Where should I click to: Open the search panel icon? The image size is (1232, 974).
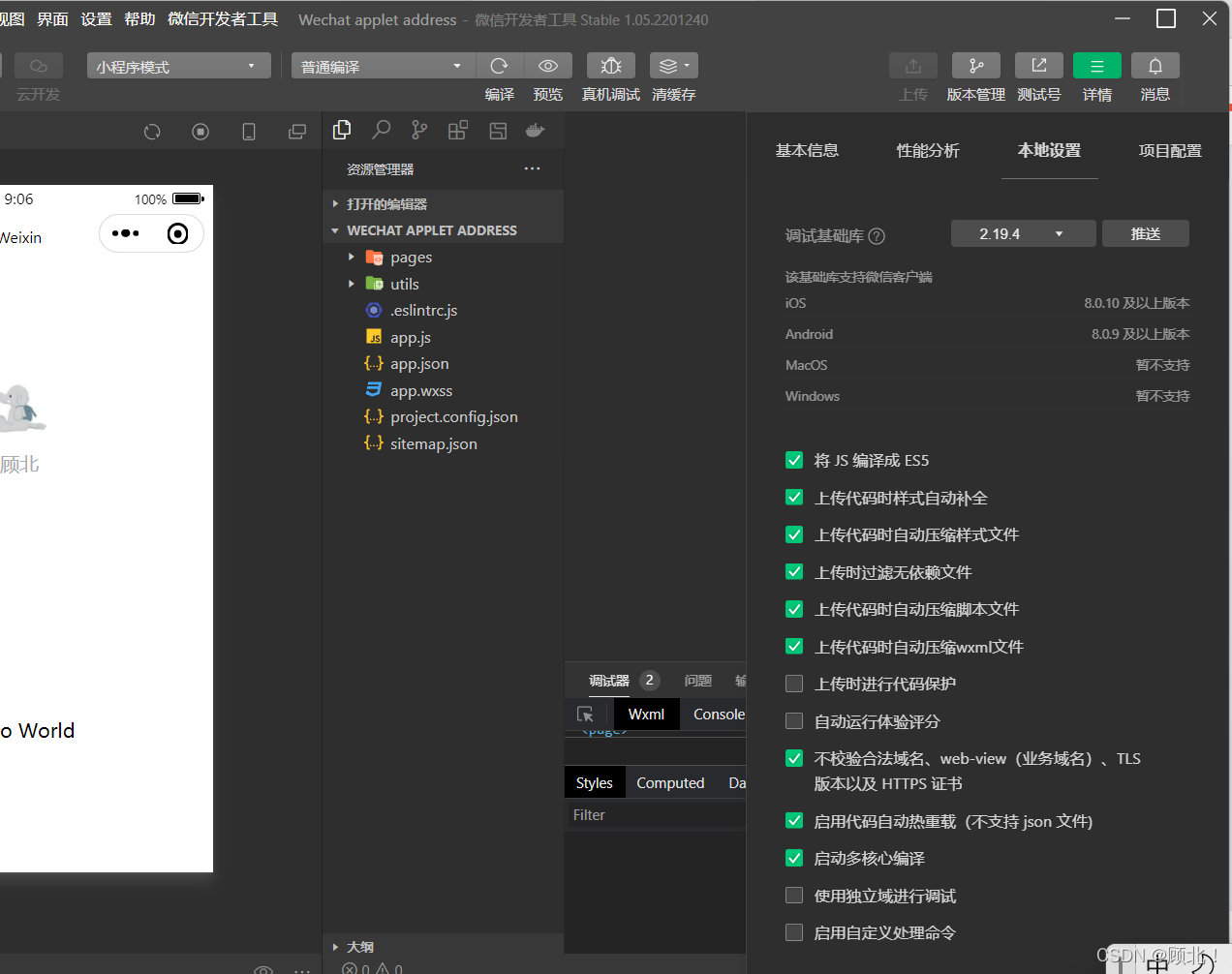coord(381,129)
